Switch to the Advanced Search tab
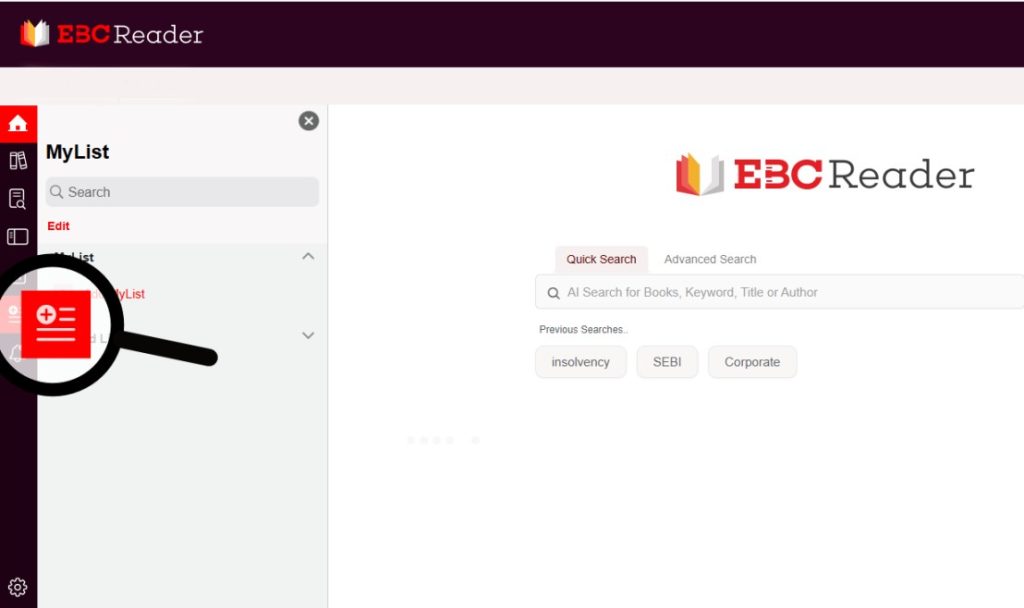1024x608 pixels. (x=710, y=259)
